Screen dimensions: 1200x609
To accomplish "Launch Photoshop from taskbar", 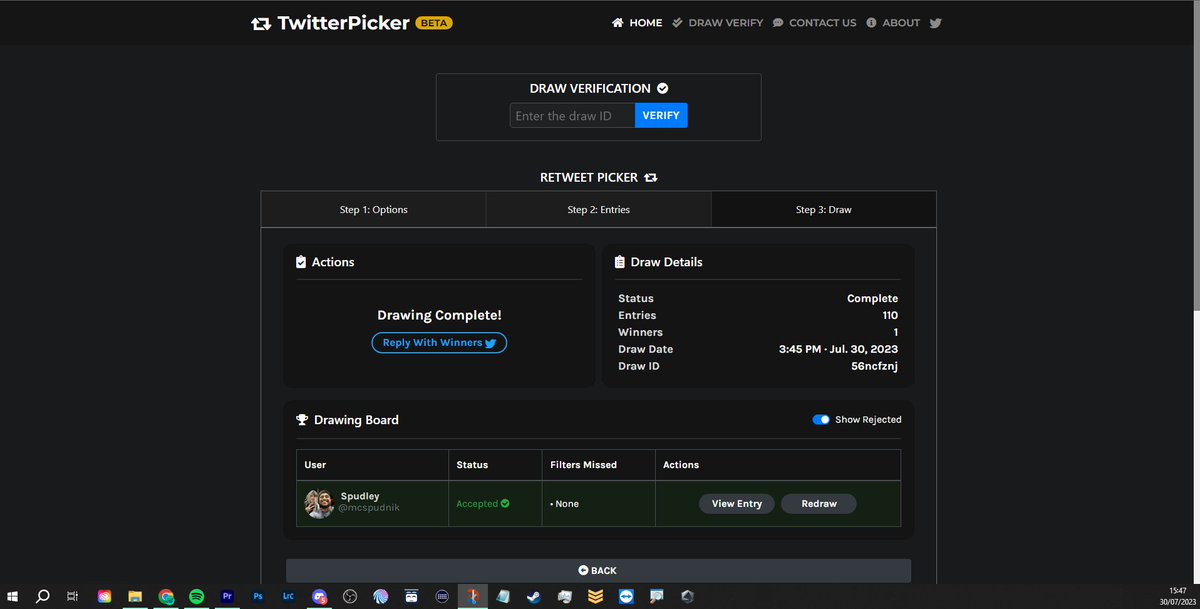I will 258,597.
